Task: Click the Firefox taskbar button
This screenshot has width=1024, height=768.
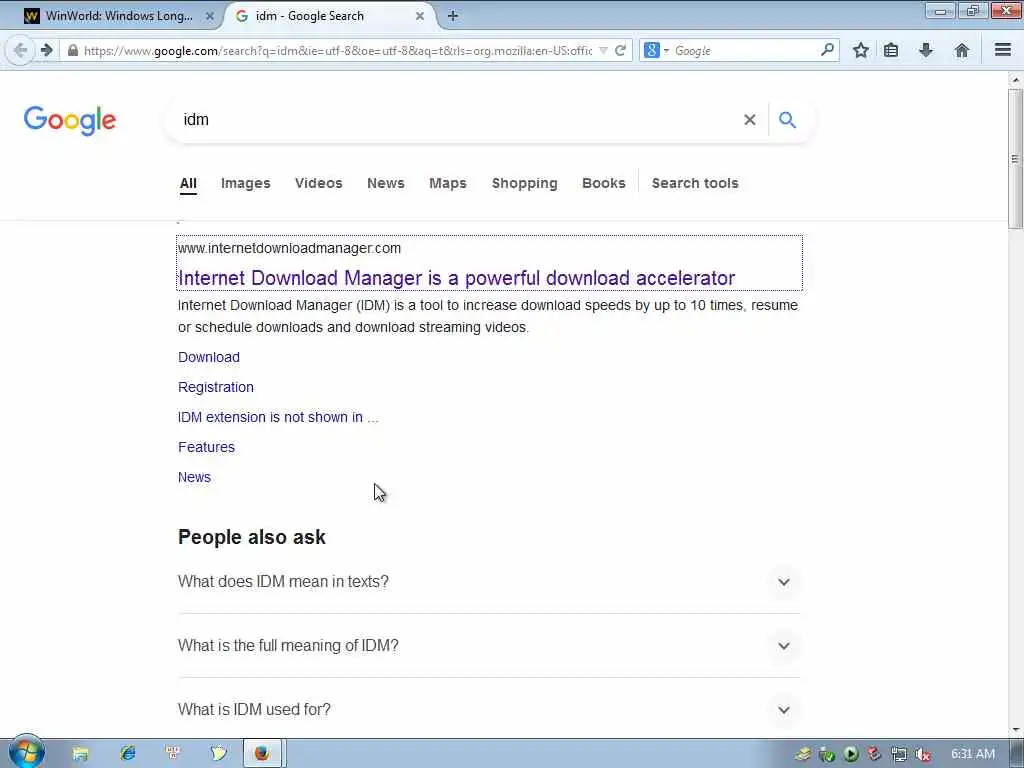Action: pos(262,753)
